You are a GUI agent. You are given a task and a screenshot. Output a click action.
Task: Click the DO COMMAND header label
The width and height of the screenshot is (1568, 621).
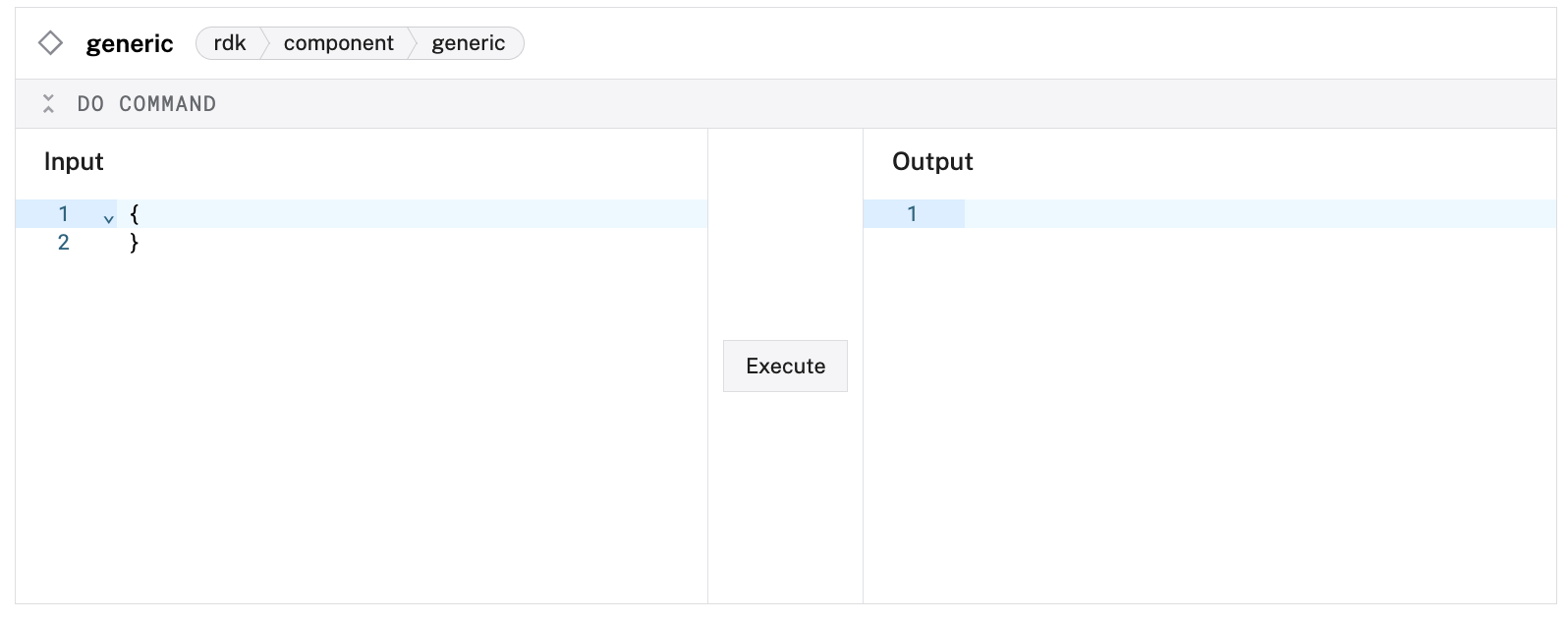tap(146, 104)
